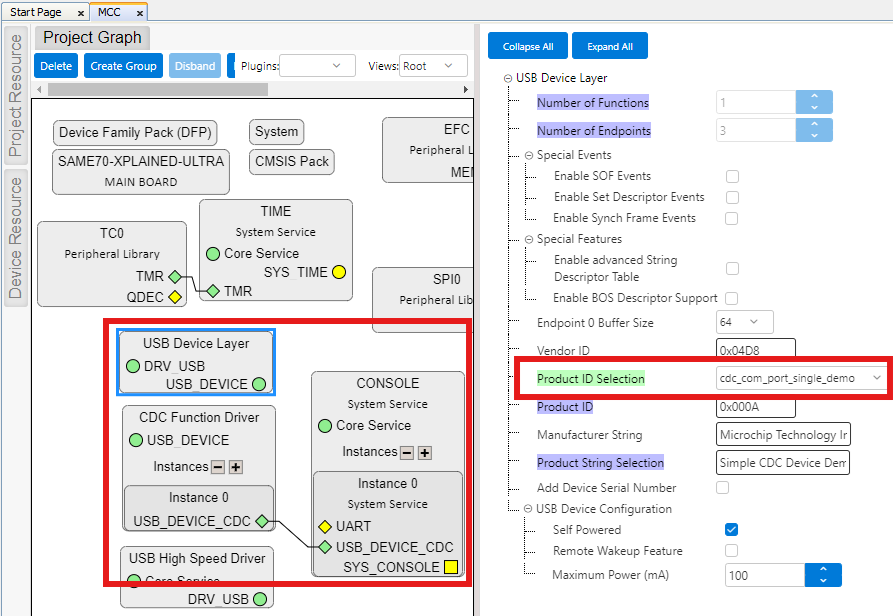The height and width of the screenshot is (616, 893).
Task: Enable Remote Wakeup Feature checkbox
Action: click(x=732, y=551)
